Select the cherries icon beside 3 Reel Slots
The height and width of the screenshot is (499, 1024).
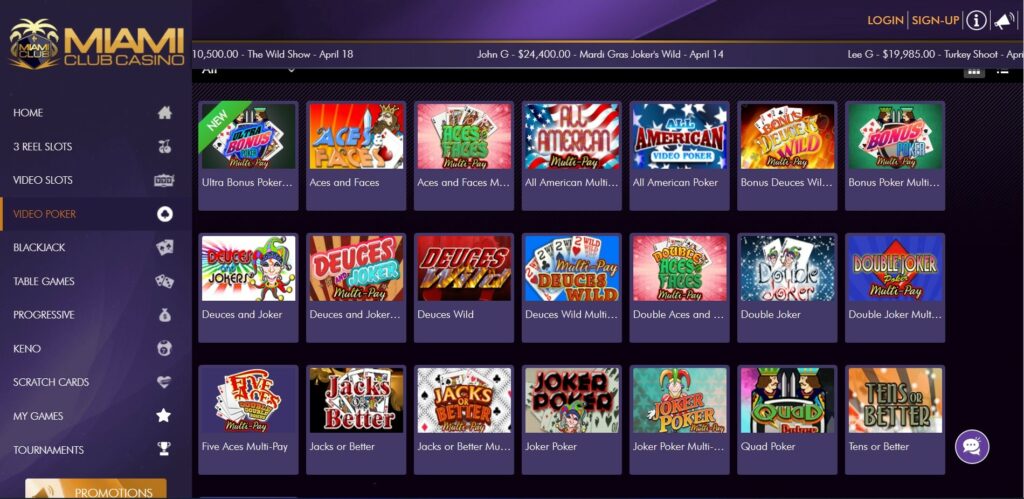tap(165, 146)
